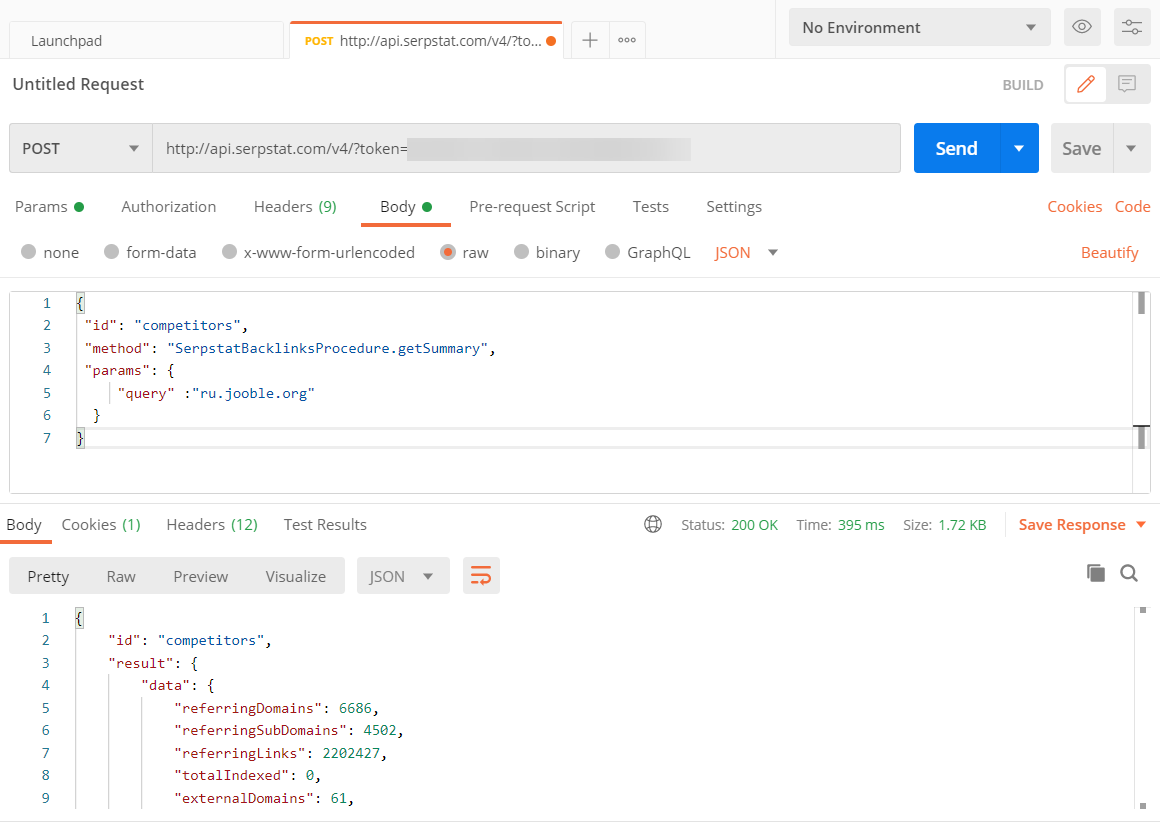Open response Headers (12) tab
Screen dimensions: 1160x825
pyautogui.click(x=212, y=525)
